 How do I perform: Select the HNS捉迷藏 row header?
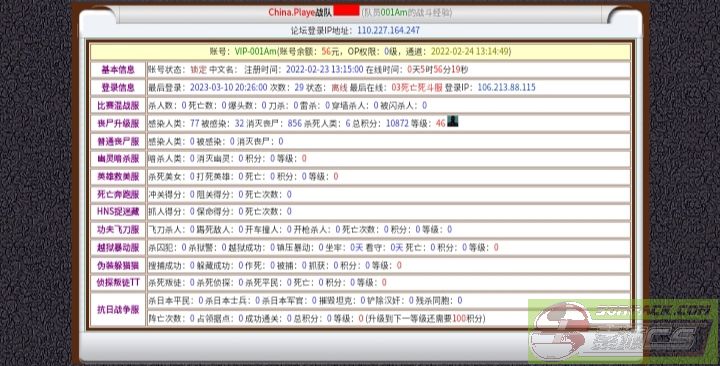coord(118,211)
